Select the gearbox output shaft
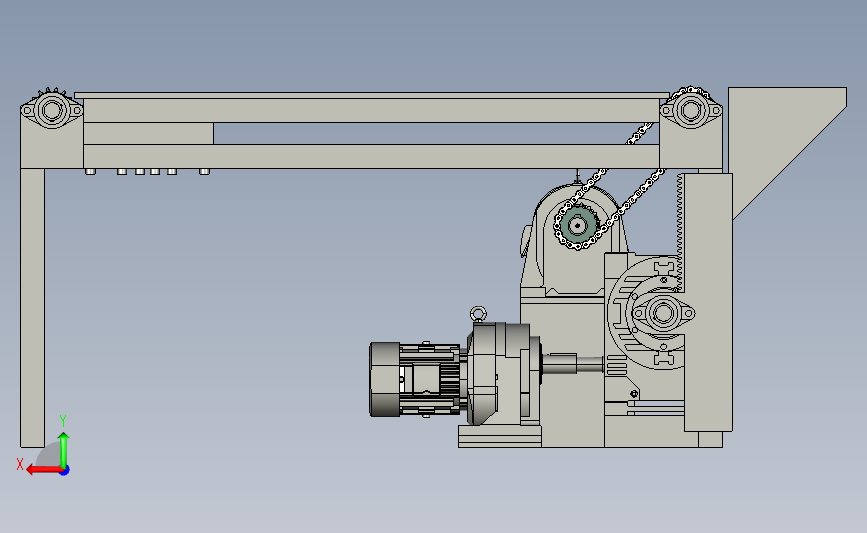This screenshot has width=867, height=533. [x=572, y=364]
